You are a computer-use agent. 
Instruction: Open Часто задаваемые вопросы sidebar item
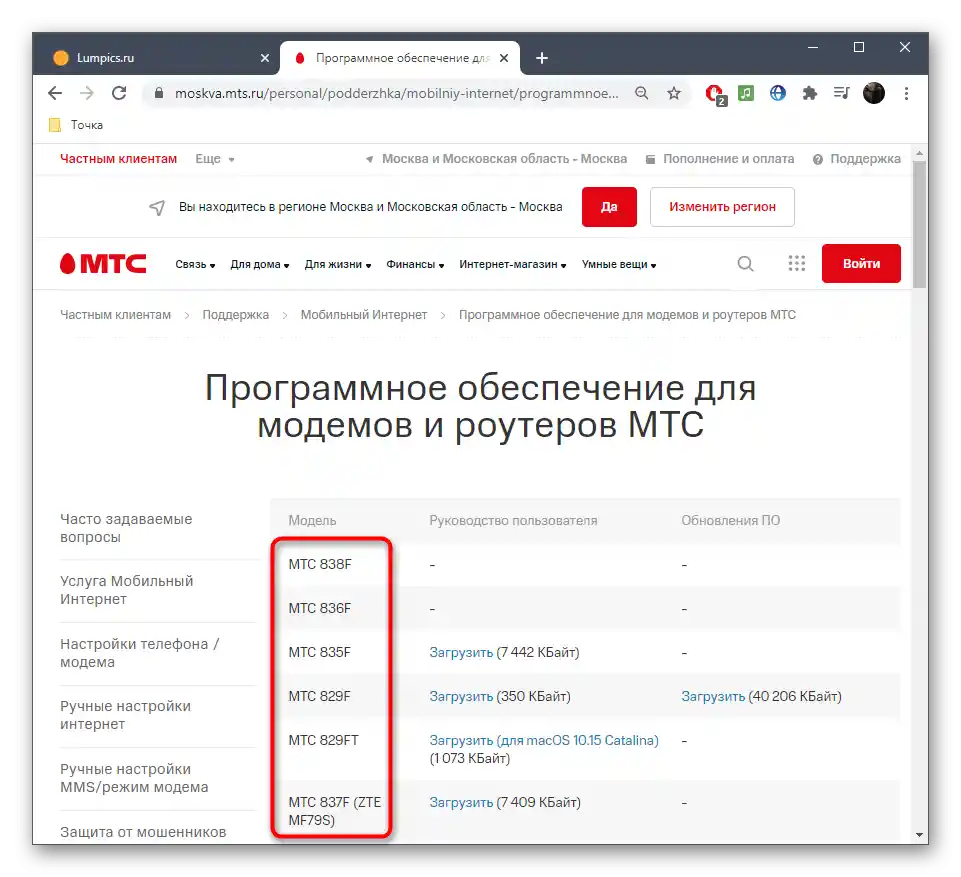point(126,528)
